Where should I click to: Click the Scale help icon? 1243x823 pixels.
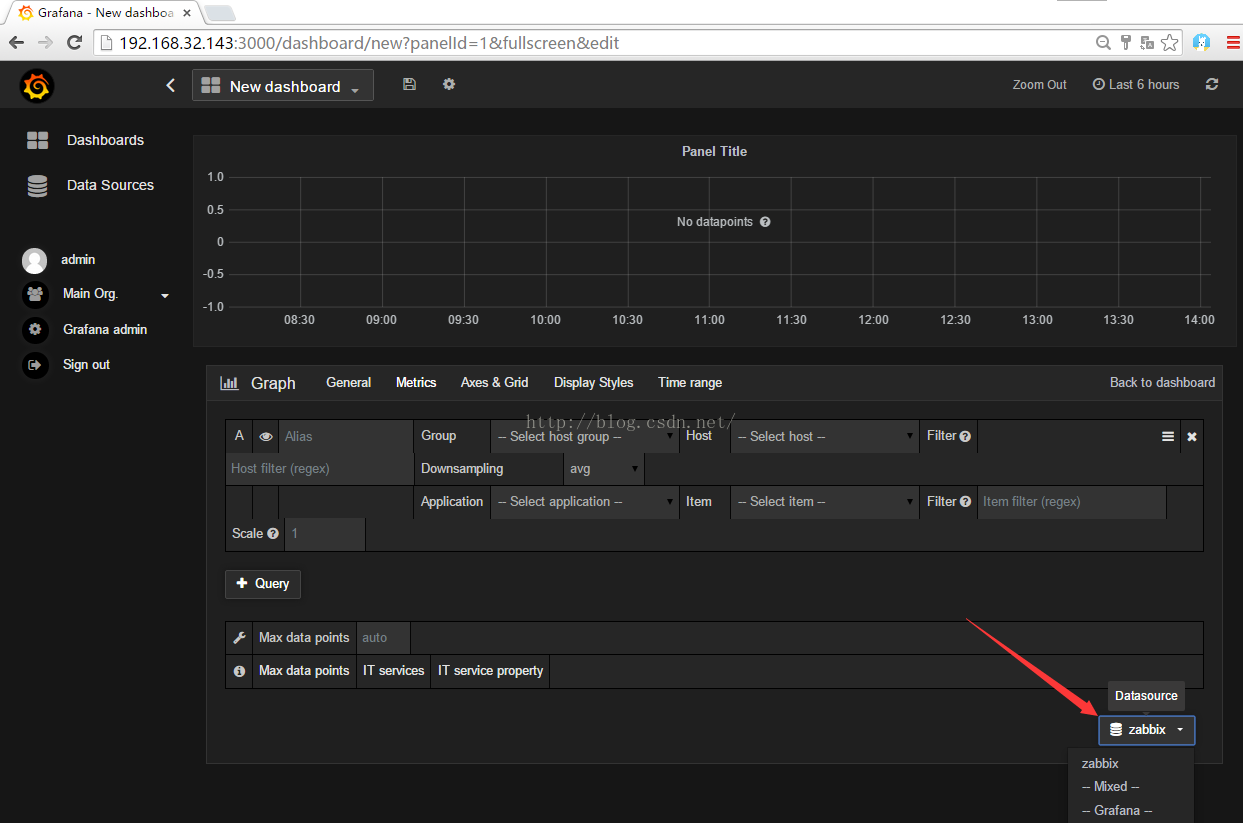coord(273,534)
